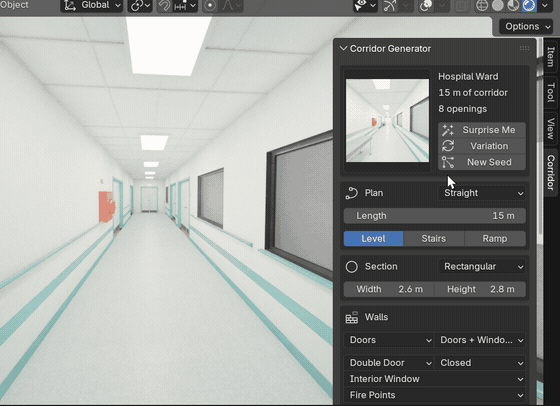
Task: Open the Fire Points dropdown
Action: 435,395
